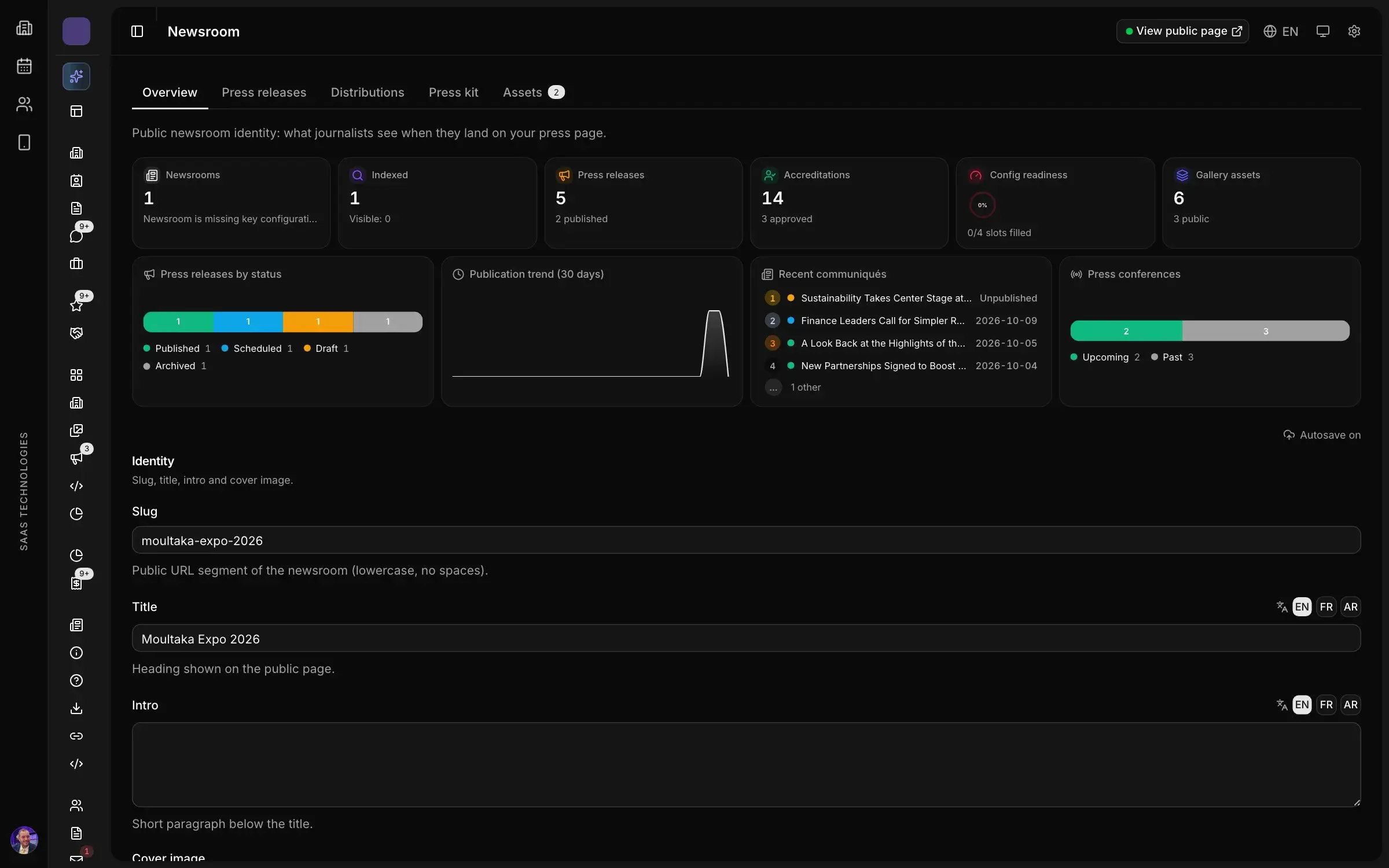Open the sparkles AI module in sidebar
This screenshot has width=1389, height=868.
76,76
